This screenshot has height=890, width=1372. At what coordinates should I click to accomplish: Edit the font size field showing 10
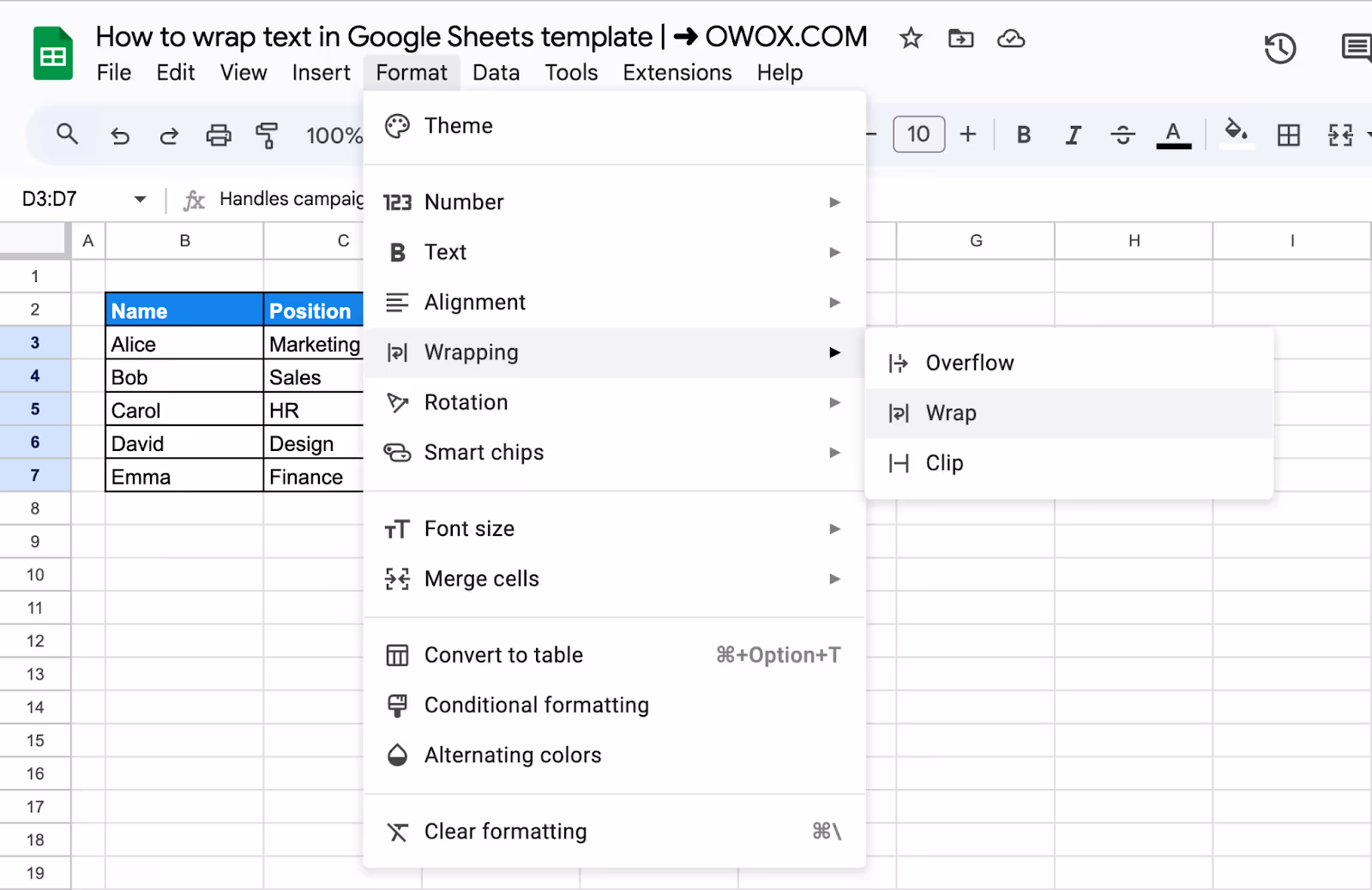pos(918,135)
